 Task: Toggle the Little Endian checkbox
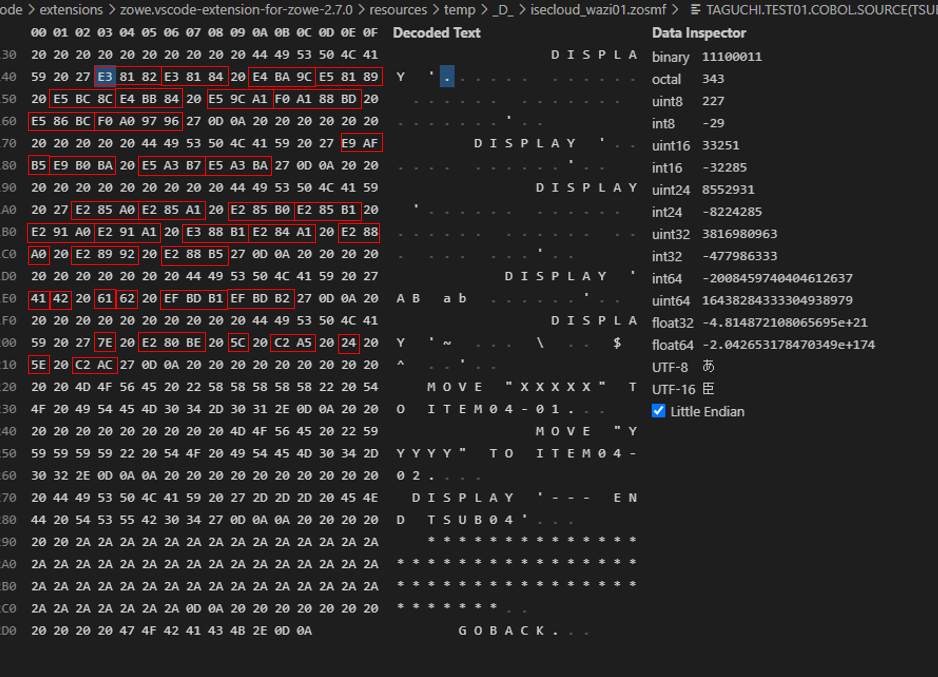[x=658, y=411]
